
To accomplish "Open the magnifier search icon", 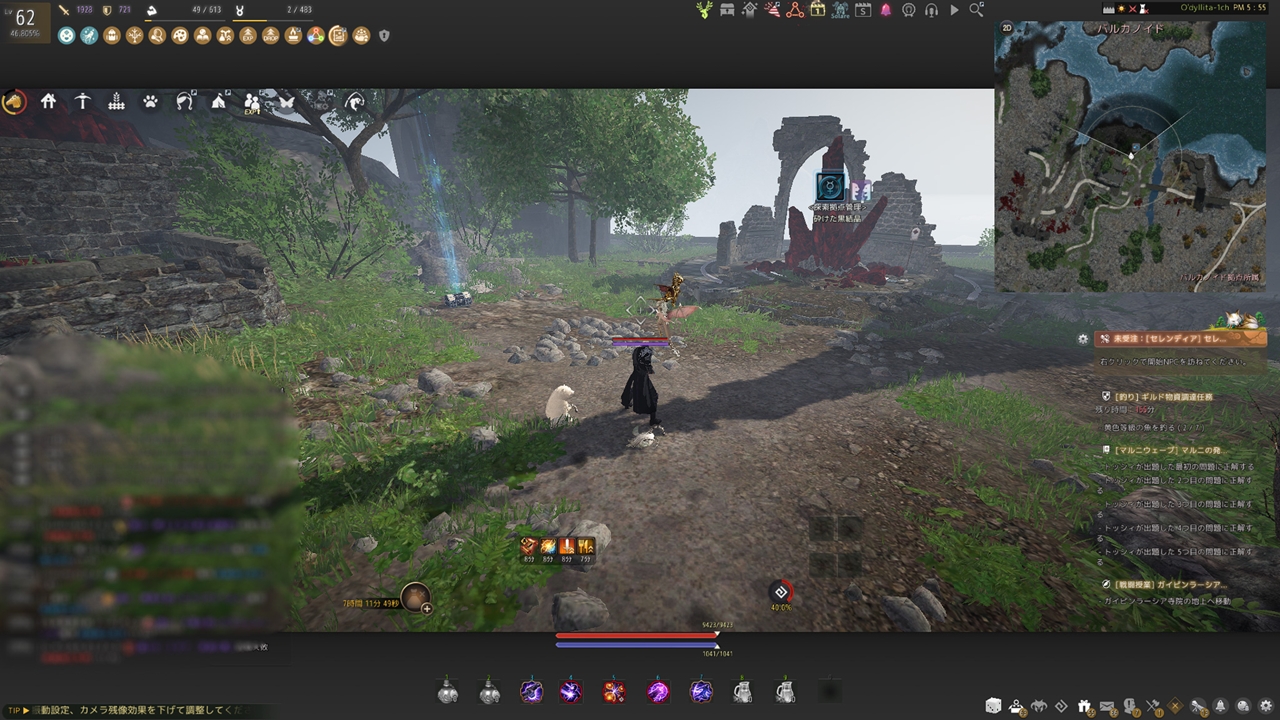I will pyautogui.click(x=977, y=10).
